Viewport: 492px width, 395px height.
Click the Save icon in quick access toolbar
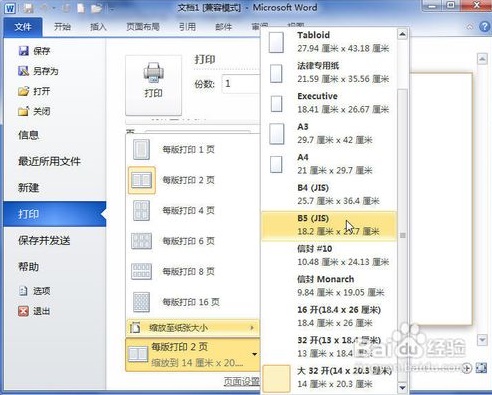(x=29, y=8)
